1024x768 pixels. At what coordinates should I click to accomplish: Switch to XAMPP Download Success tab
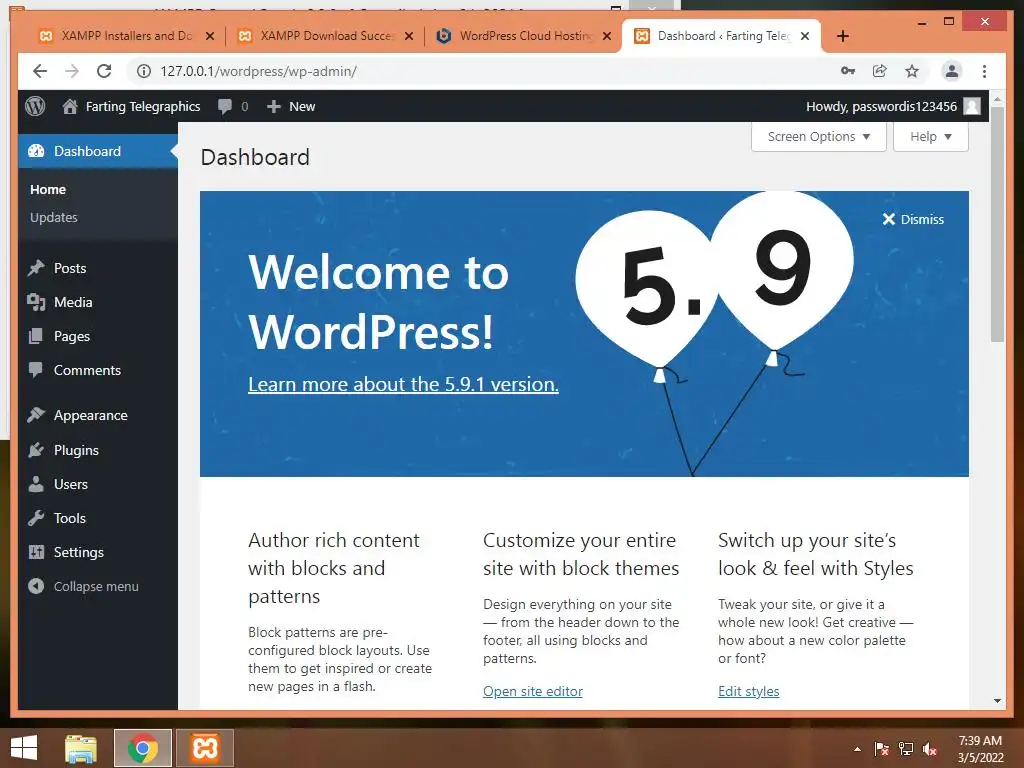(x=326, y=36)
